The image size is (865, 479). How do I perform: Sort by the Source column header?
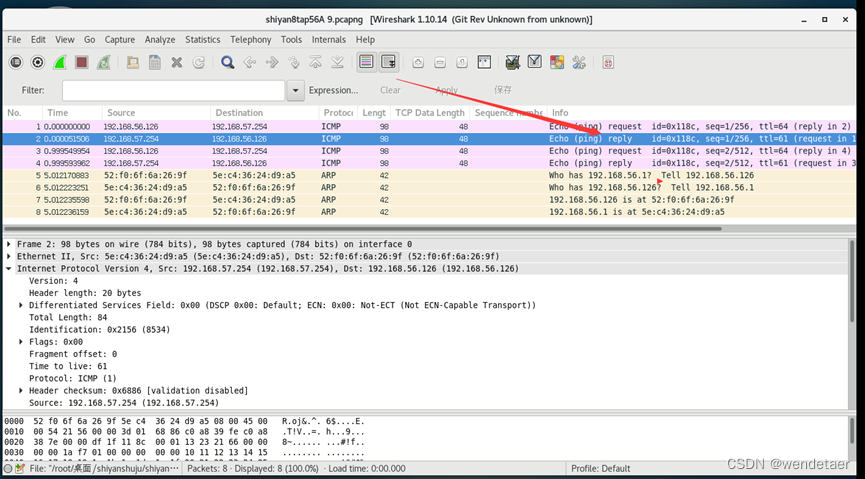click(x=156, y=113)
